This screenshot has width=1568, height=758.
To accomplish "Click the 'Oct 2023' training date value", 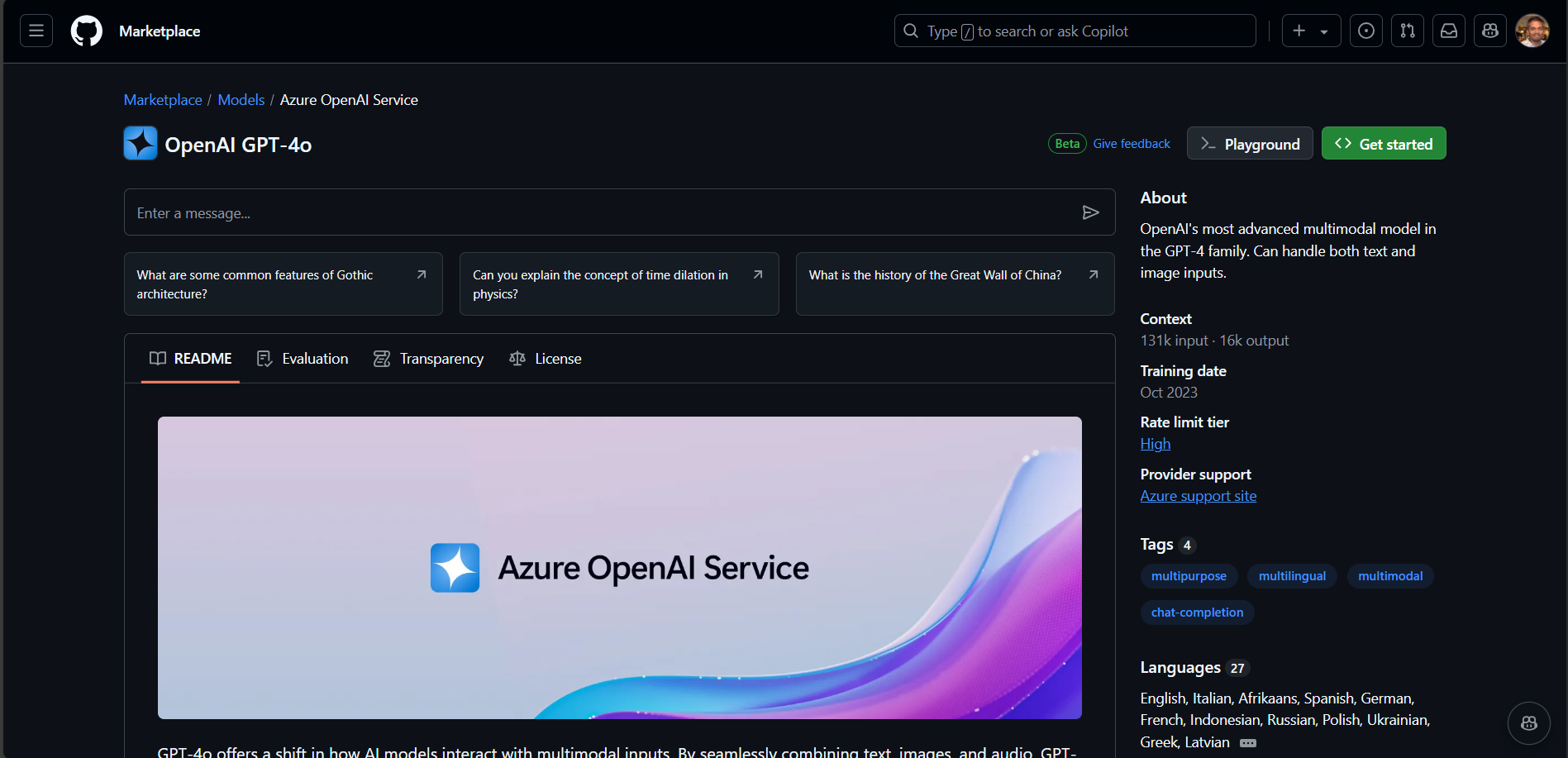I will pos(1169,393).
